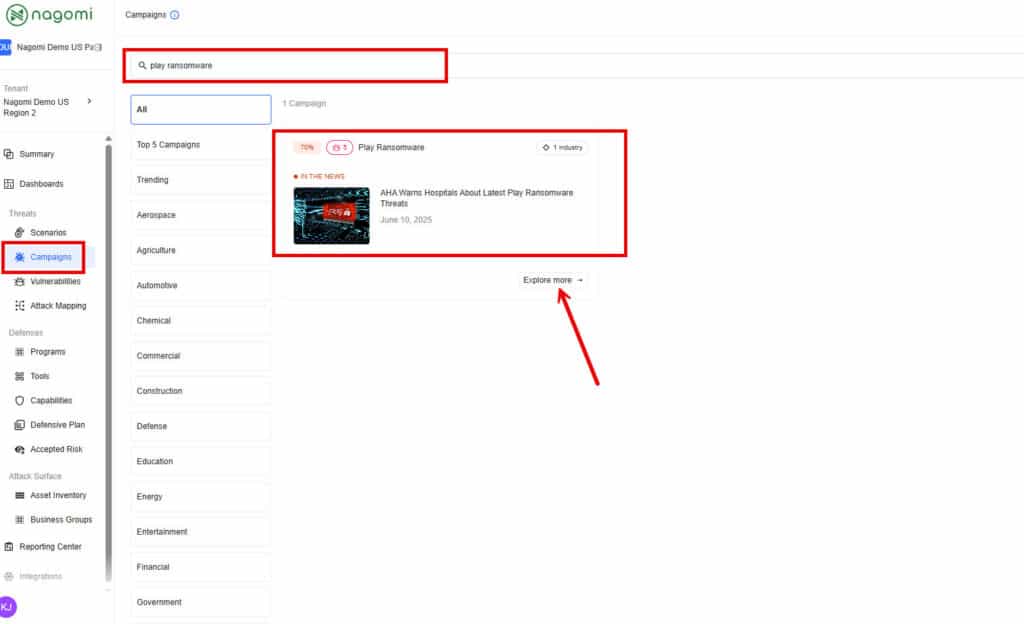Open the Play Ransomware campaign title
The image size is (1024, 624).
coord(391,148)
